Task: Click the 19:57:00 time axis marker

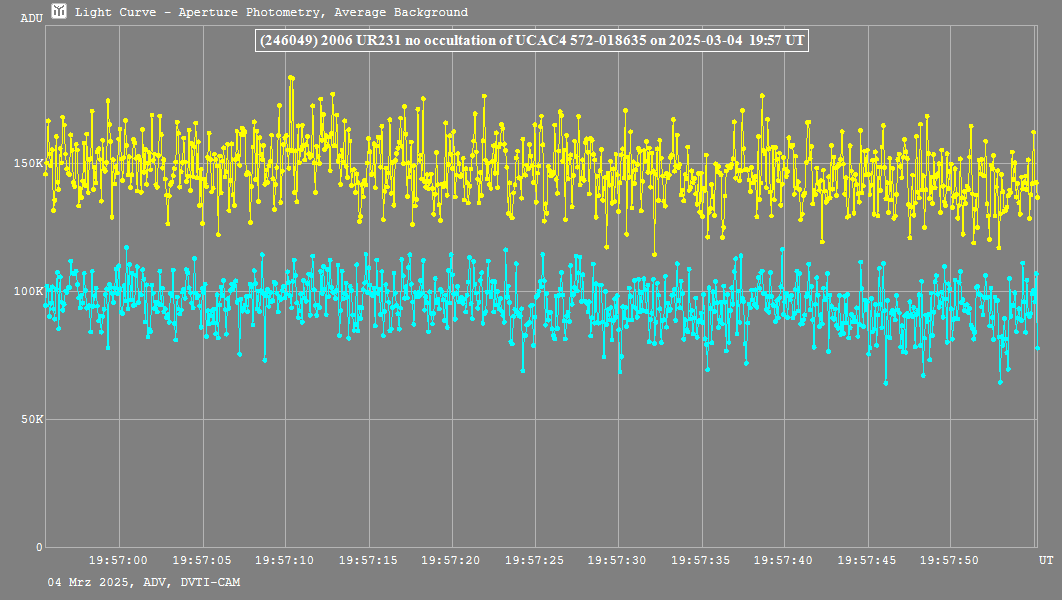Action: pyautogui.click(x=118, y=561)
